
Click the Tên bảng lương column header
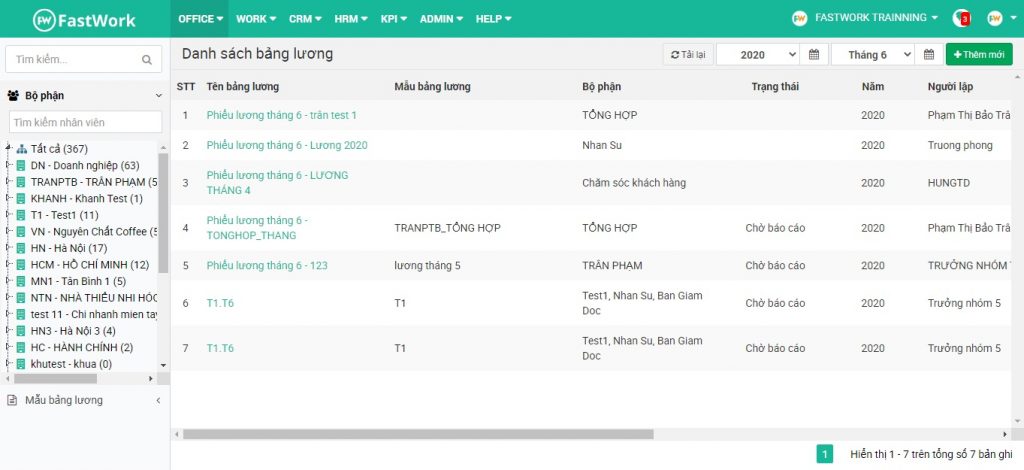coord(242,86)
